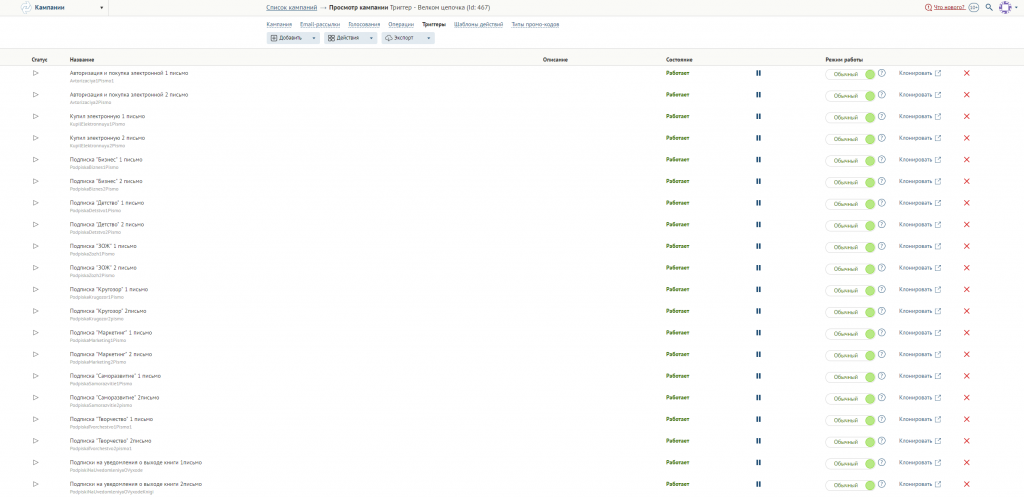Open trigger Подписка "Детство" 1 письмо
This screenshot has height=498, width=1024.
click(107, 203)
